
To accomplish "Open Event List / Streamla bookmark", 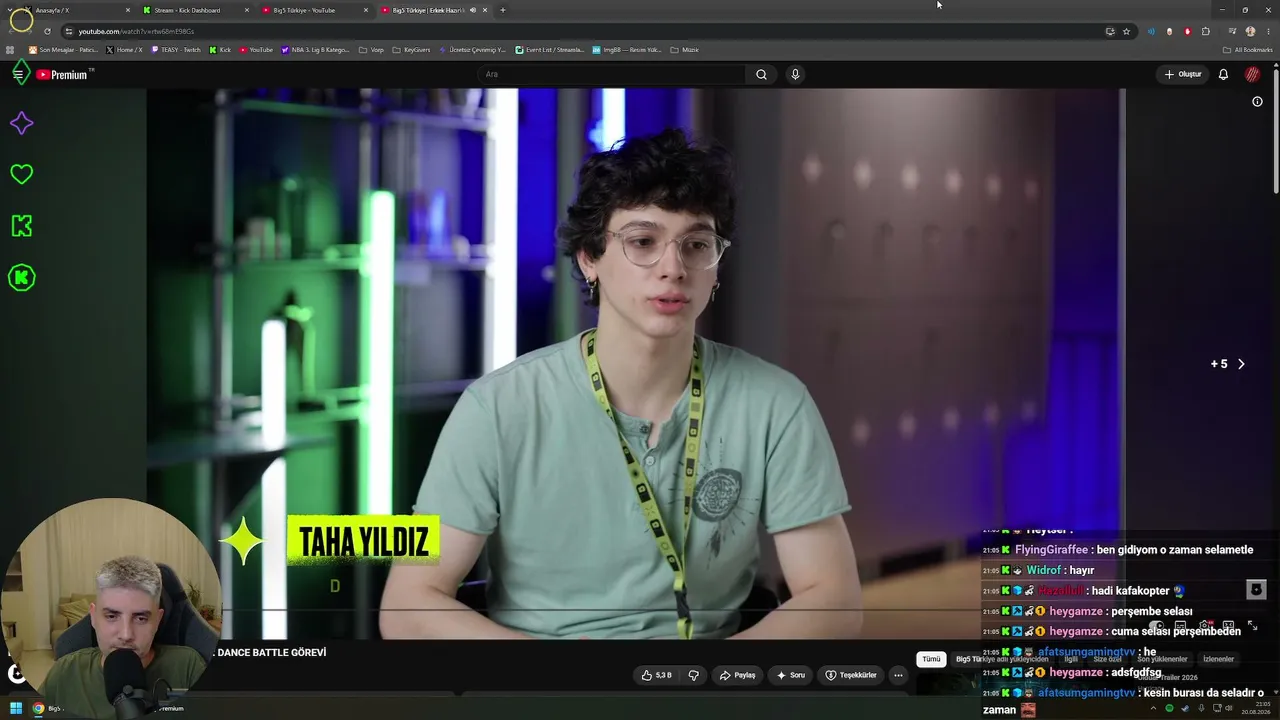I will 550,49.
